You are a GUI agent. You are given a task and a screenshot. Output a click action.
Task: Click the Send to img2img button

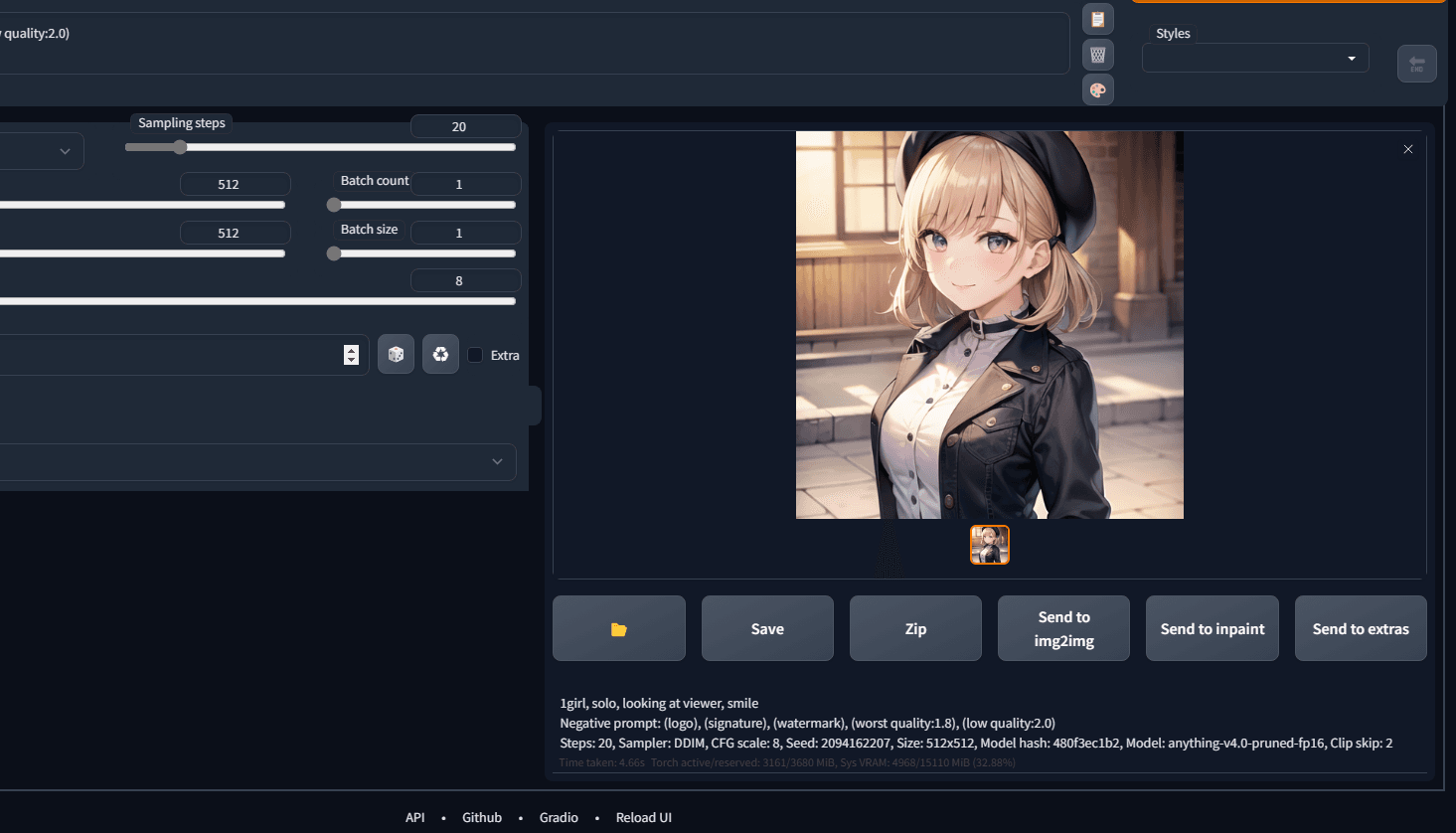point(1063,629)
